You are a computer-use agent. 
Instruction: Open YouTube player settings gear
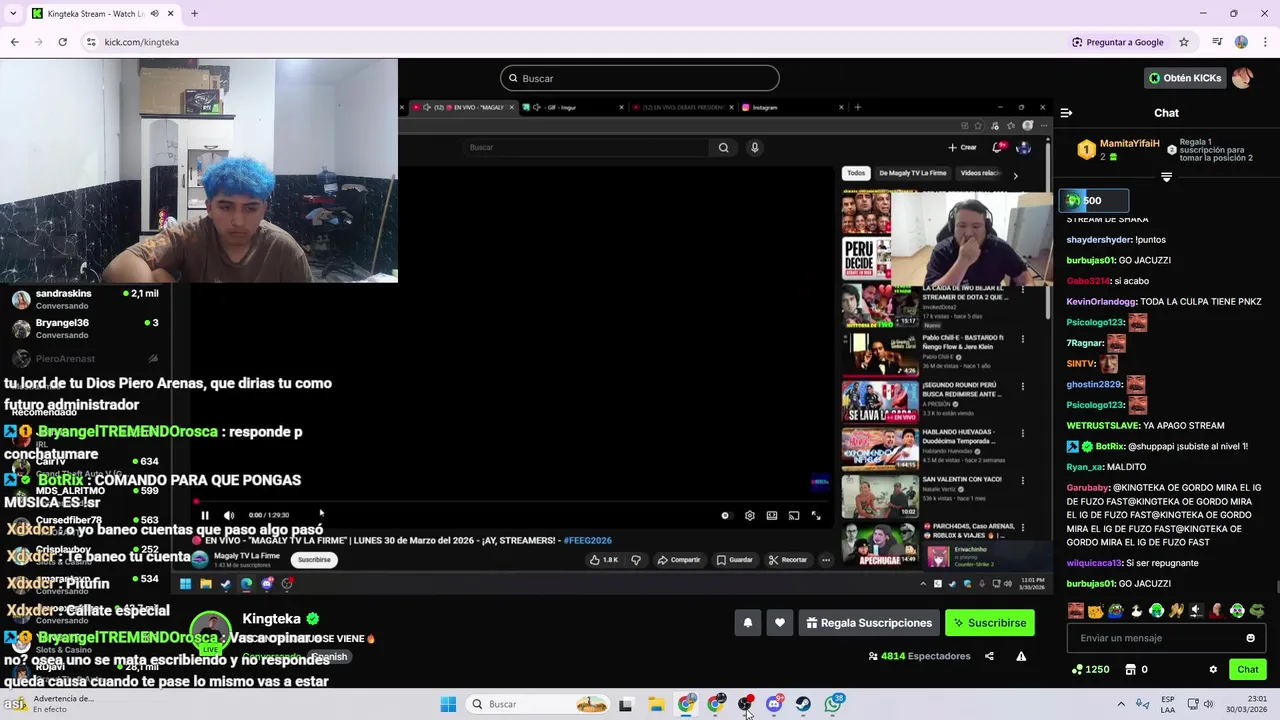tap(749, 515)
